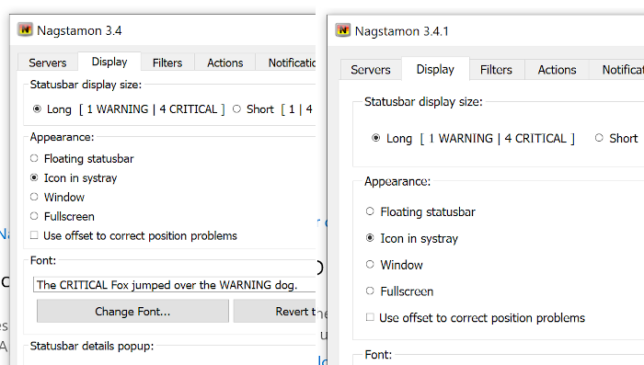Click the font preview text field
The width and height of the screenshot is (644, 365).
coord(174,285)
